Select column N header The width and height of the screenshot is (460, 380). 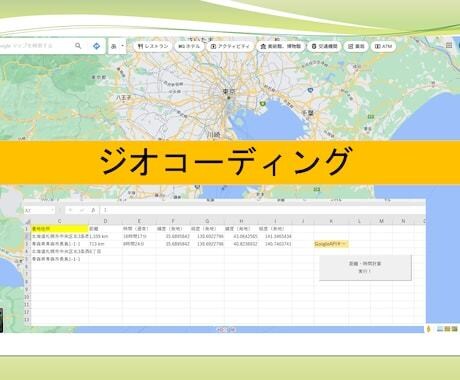tap(403, 221)
